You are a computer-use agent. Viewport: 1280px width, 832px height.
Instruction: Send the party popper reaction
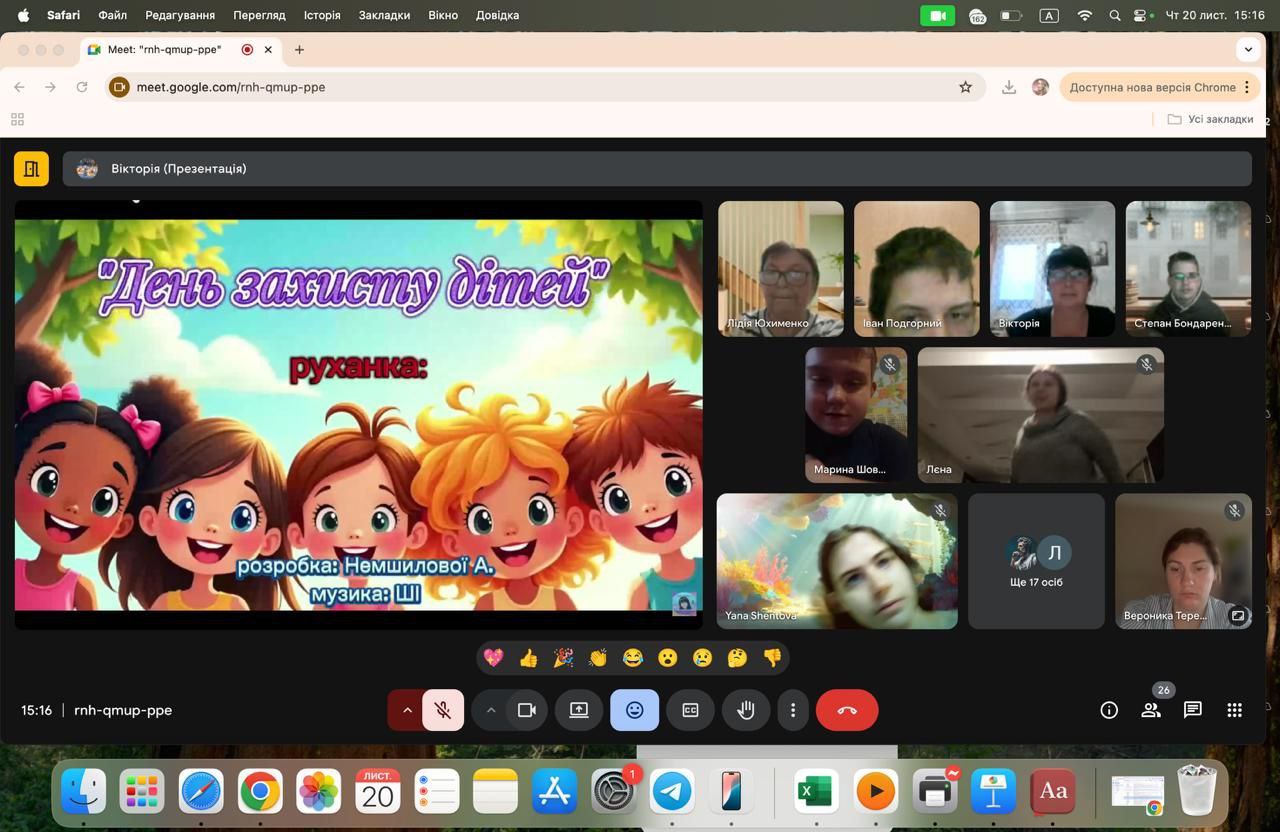pyautogui.click(x=564, y=658)
